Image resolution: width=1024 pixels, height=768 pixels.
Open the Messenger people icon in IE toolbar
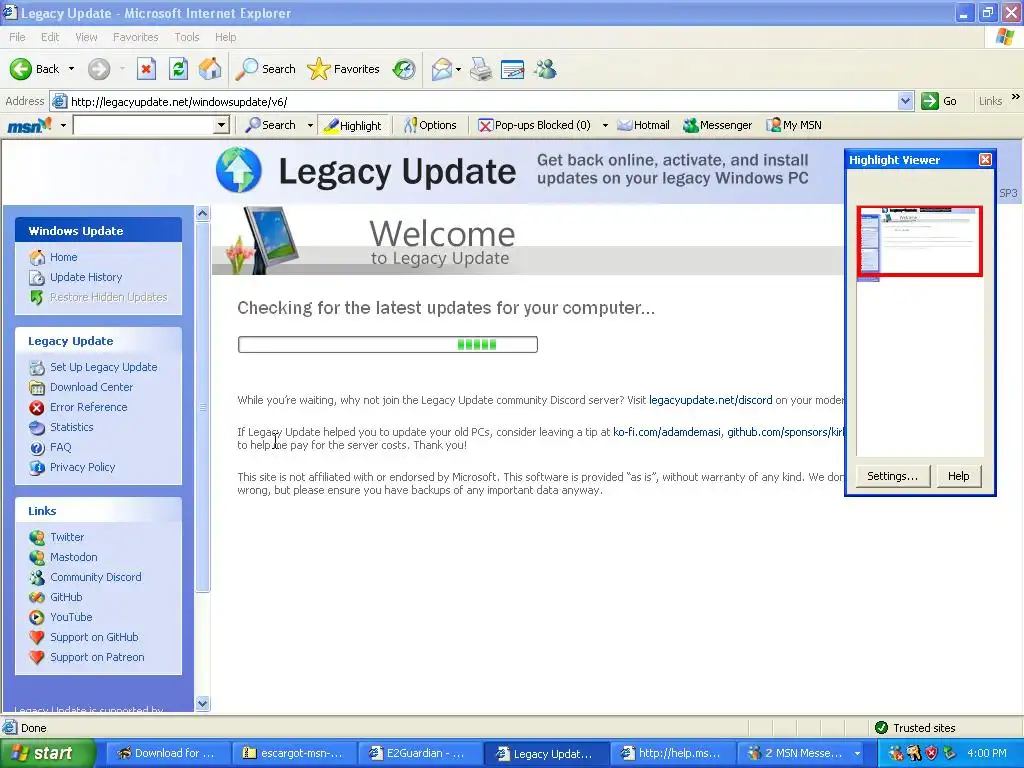545,69
